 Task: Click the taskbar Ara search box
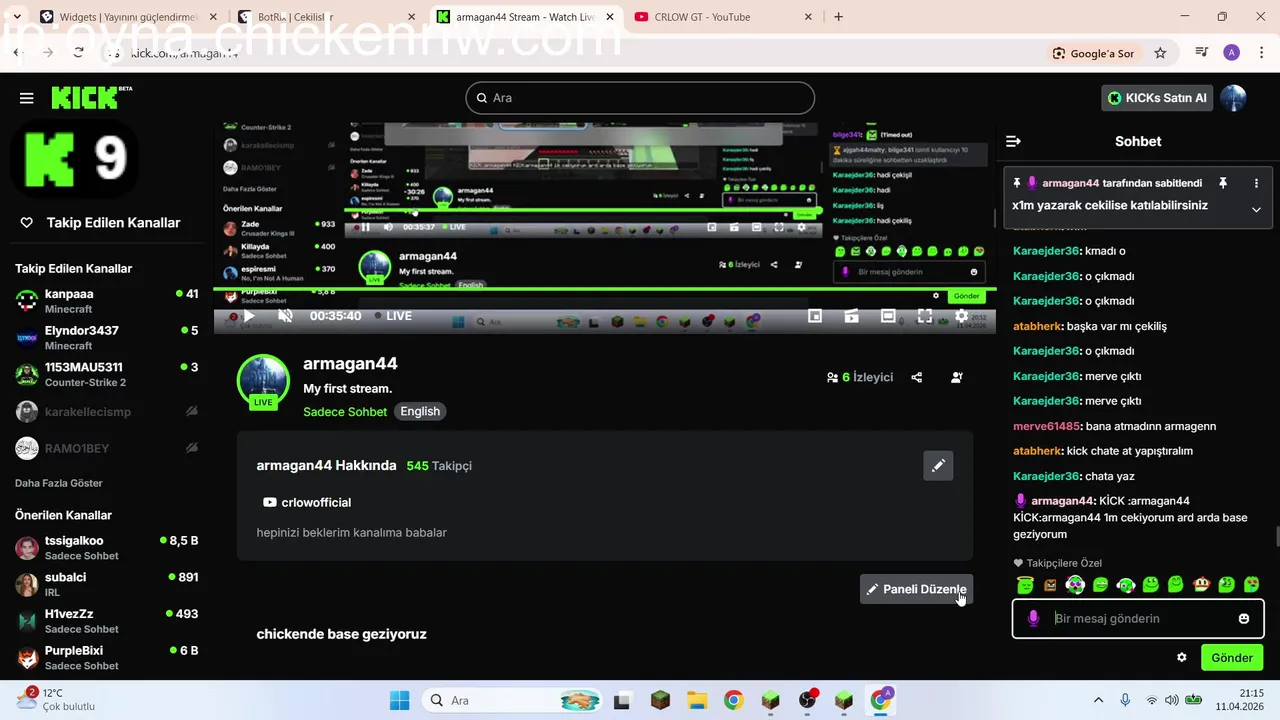point(513,700)
